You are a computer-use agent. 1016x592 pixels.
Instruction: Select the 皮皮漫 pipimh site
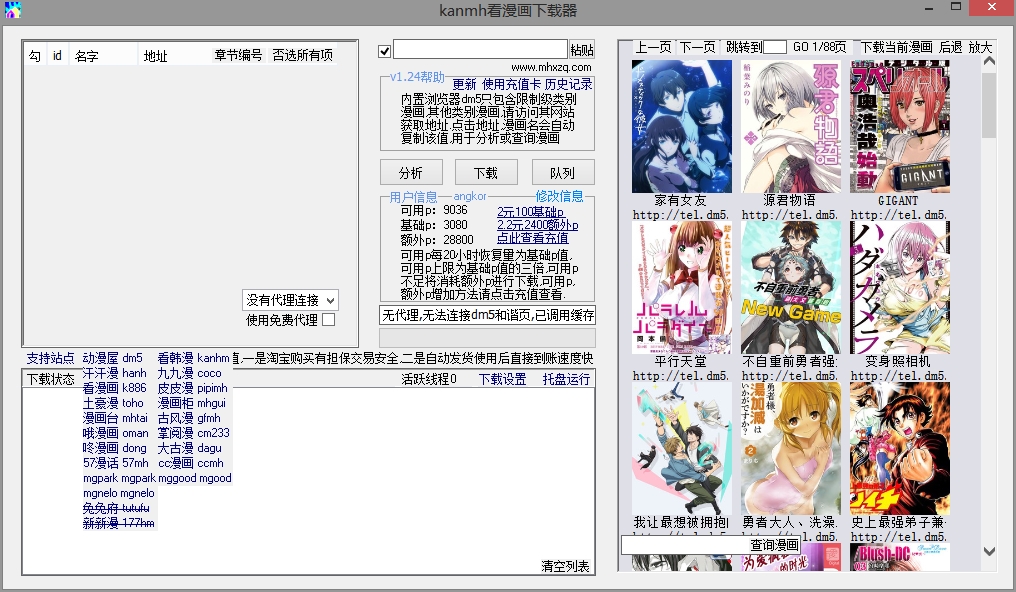tap(192, 388)
